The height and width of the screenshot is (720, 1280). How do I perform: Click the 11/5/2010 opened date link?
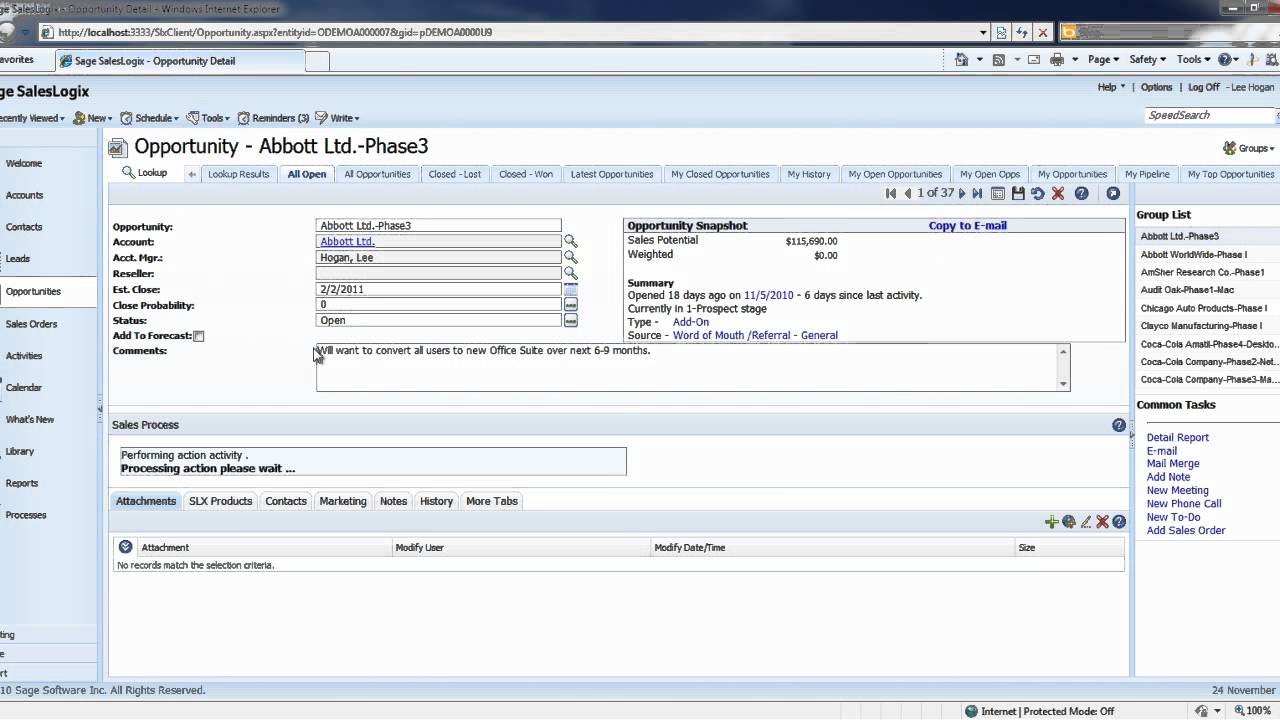(x=768, y=296)
